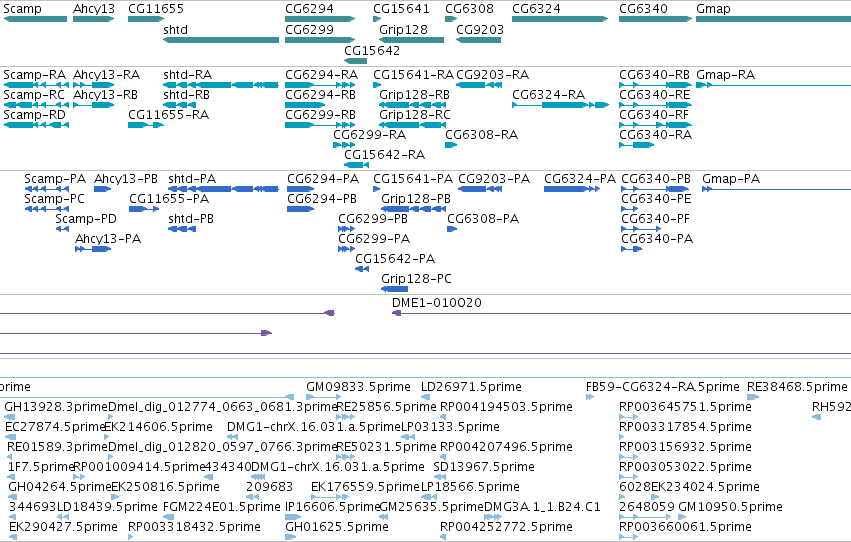Click the Grip128-PC protein label
This screenshot has height=542, width=851.
(416, 279)
